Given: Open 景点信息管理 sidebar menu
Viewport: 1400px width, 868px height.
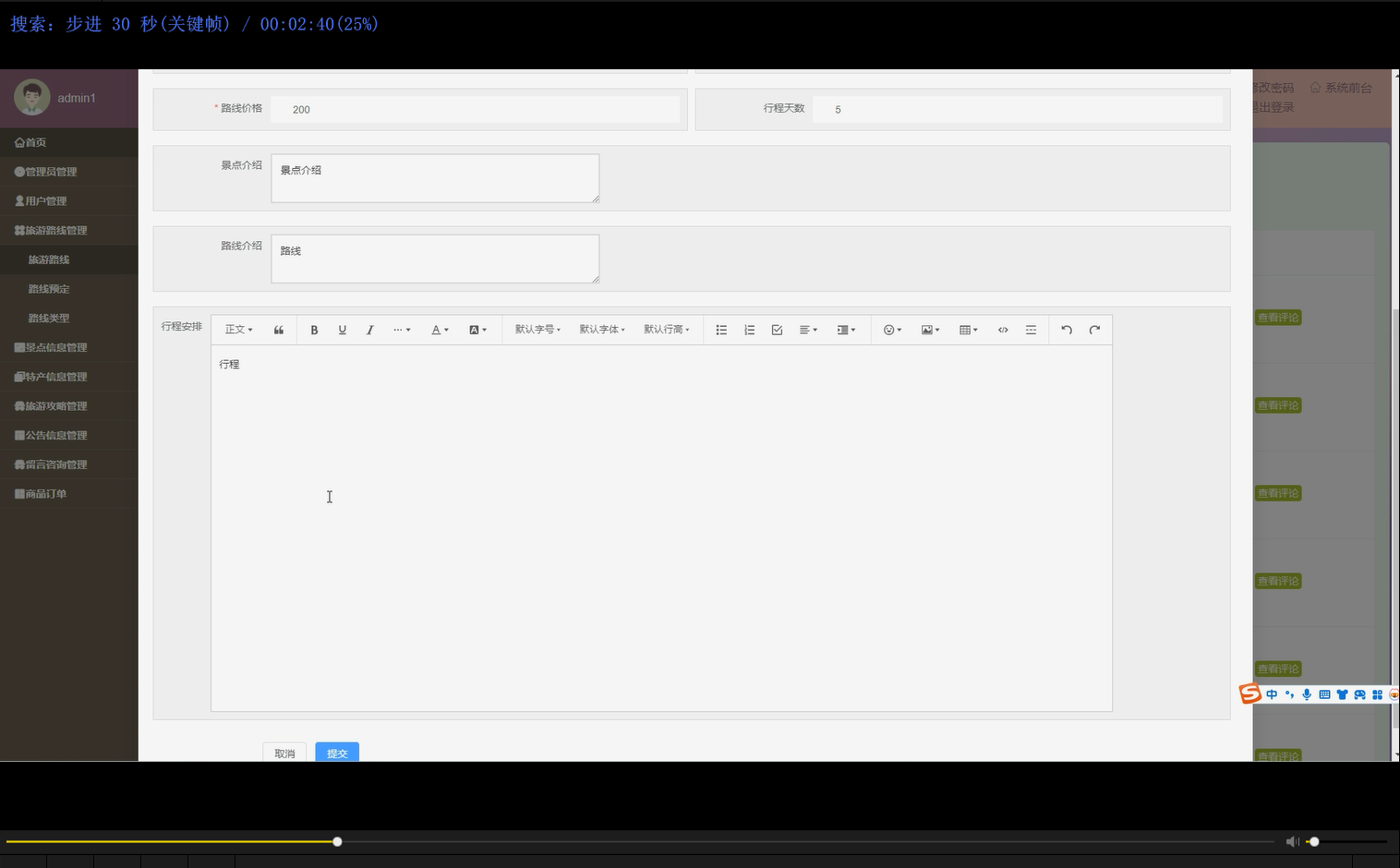Looking at the screenshot, I should tap(69, 347).
